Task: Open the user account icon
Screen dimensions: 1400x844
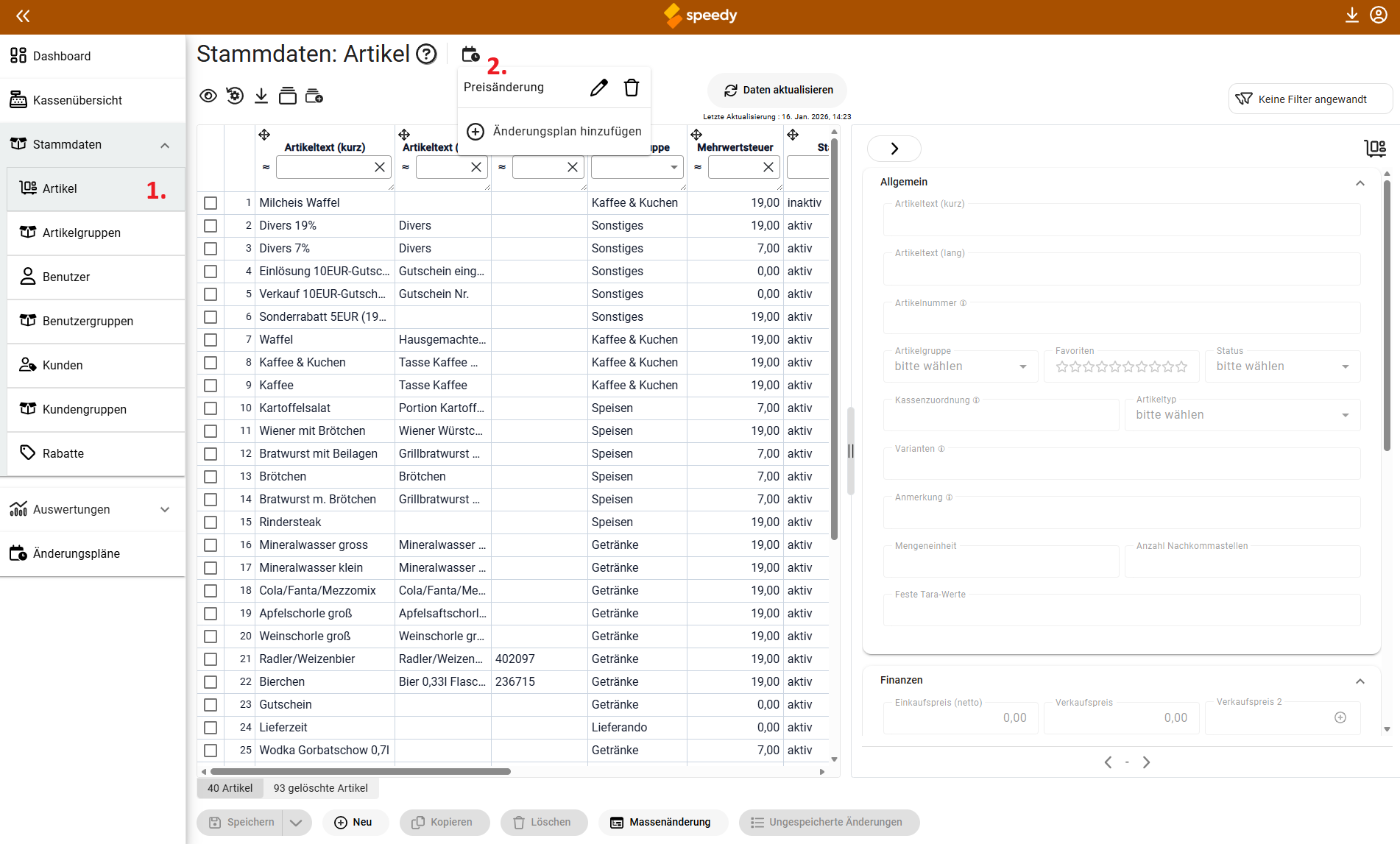Action: coord(1379,15)
